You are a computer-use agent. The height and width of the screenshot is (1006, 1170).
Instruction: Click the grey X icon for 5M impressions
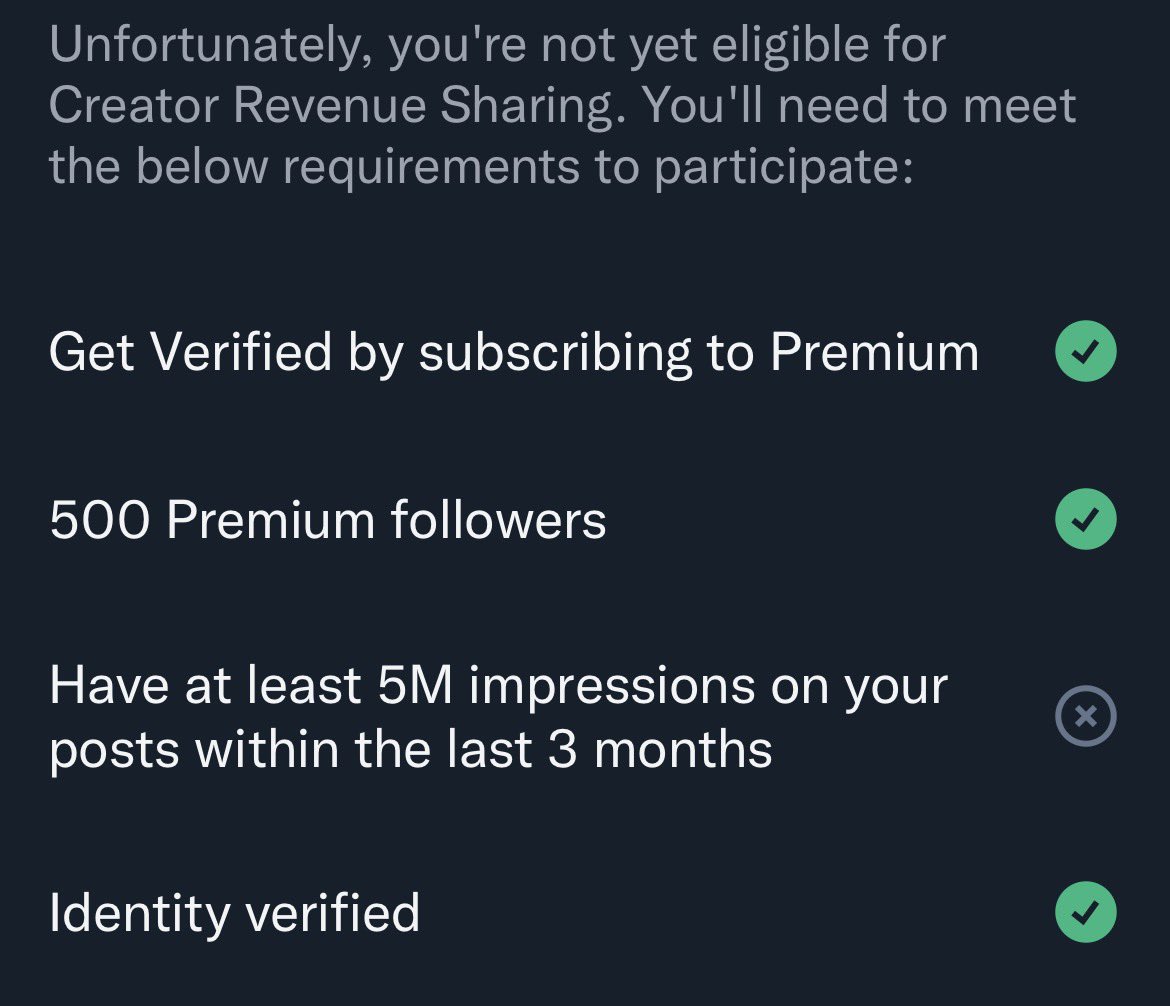point(1086,716)
